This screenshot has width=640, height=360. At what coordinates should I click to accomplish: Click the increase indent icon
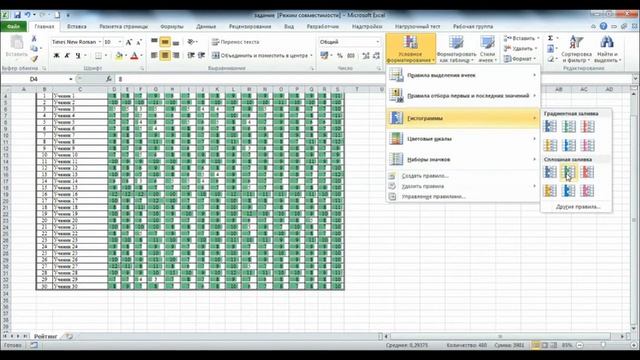(x=201, y=56)
